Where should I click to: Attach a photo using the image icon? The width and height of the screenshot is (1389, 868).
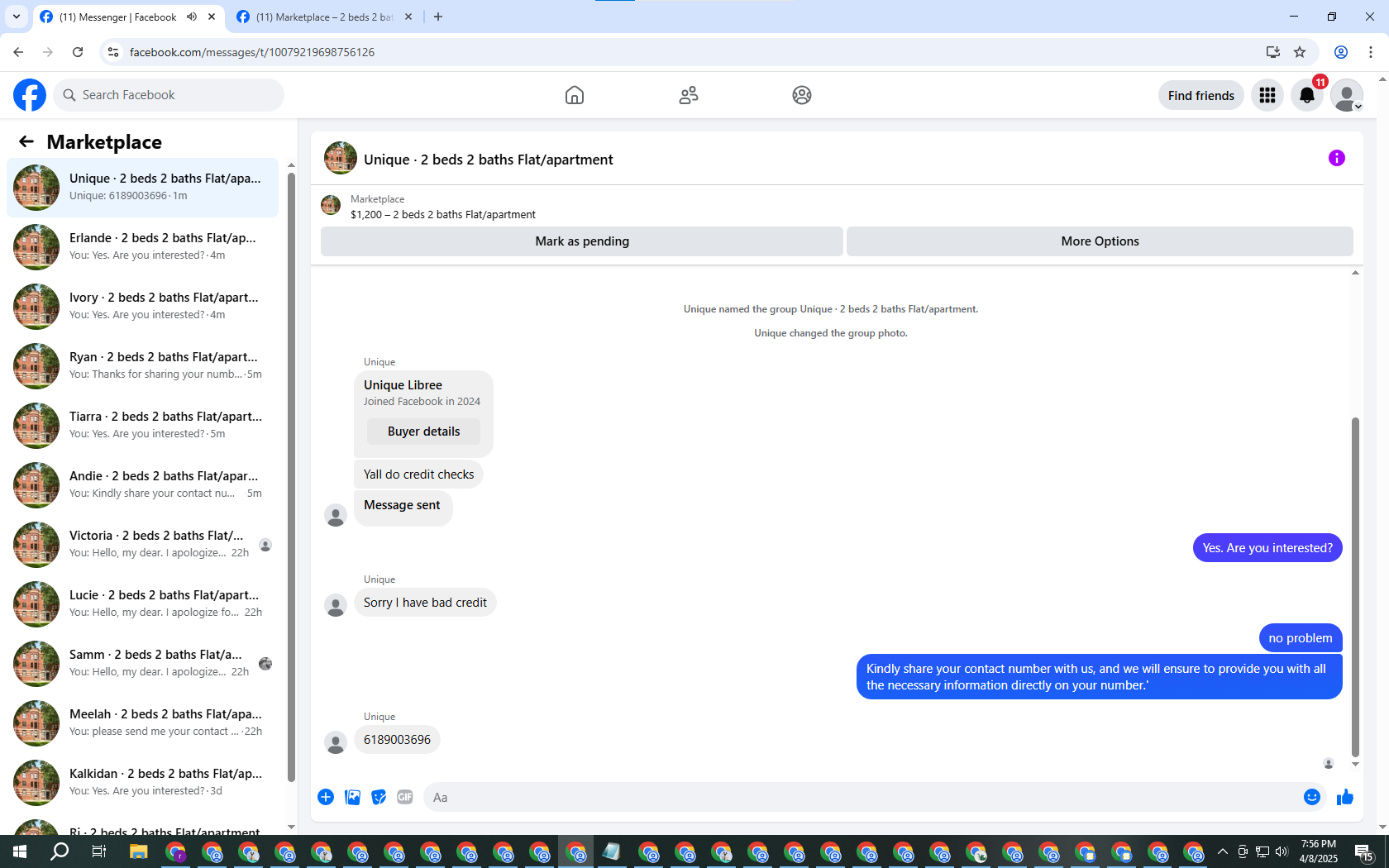352,797
